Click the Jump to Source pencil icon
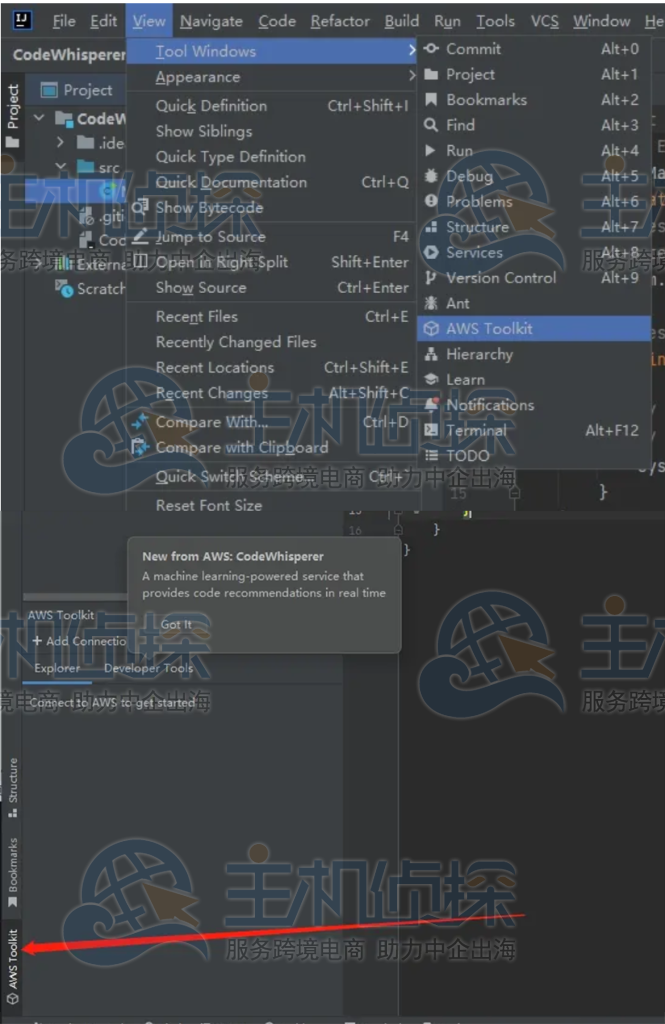Image resolution: width=665 pixels, height=1024 pixels. click(x=140, y=236)
